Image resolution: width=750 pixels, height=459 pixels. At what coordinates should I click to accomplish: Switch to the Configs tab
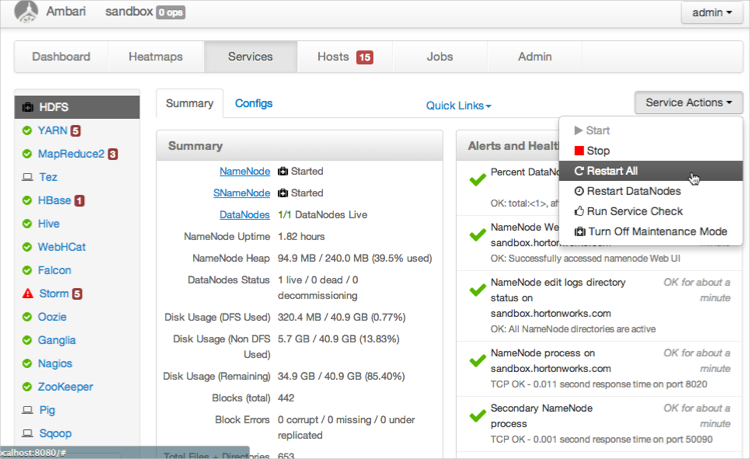[253, 103]
